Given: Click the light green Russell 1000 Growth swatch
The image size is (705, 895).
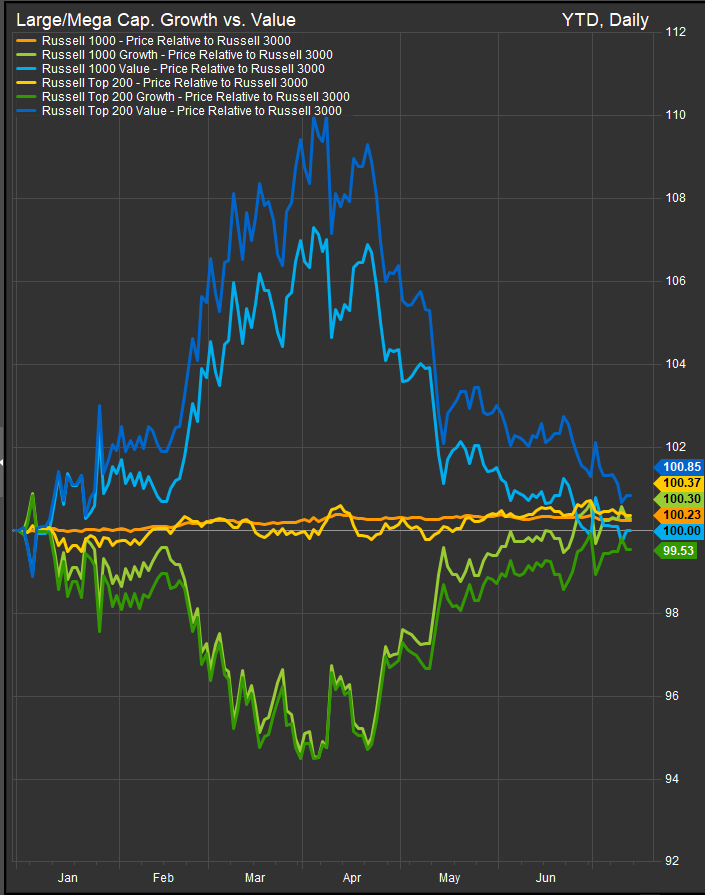Looking at the screenshot, I should 24,55.
